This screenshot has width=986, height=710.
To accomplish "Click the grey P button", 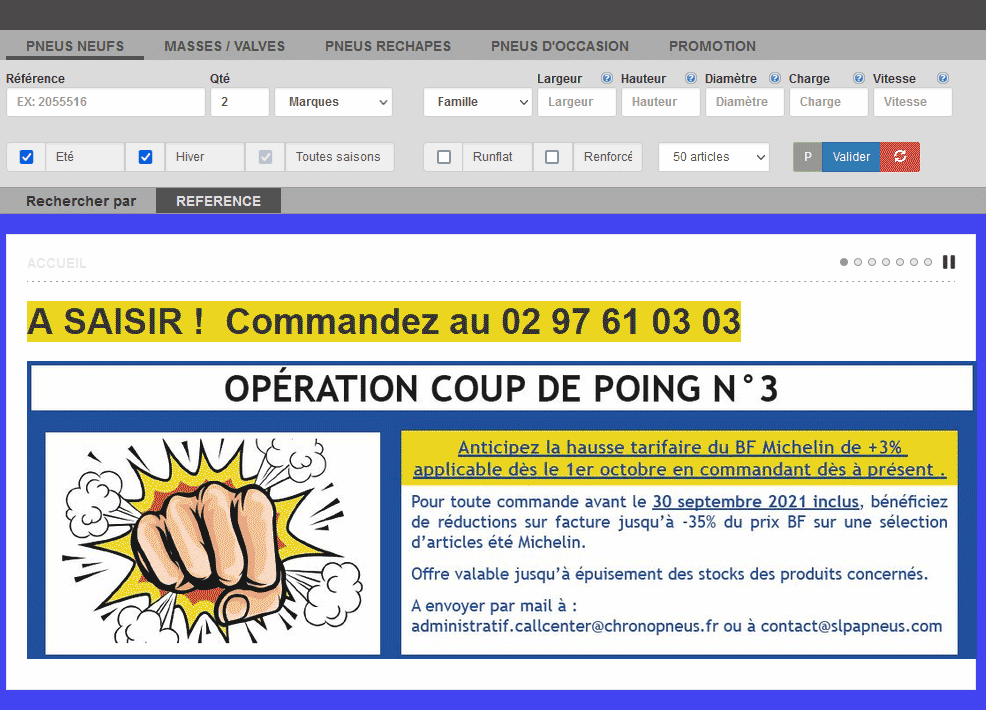I will [808, 157].
